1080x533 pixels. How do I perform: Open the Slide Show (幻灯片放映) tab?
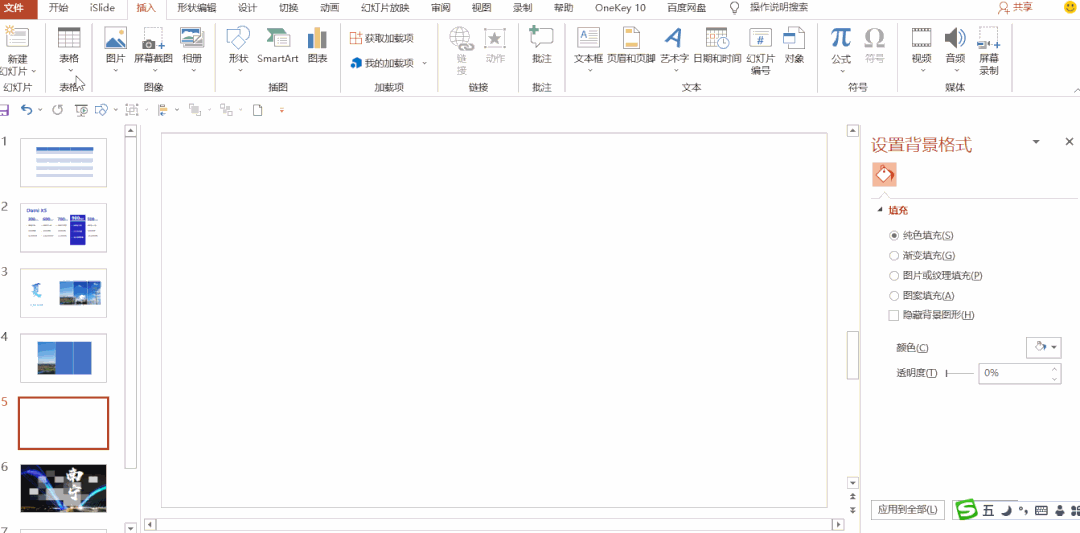(x=385, y=8)
